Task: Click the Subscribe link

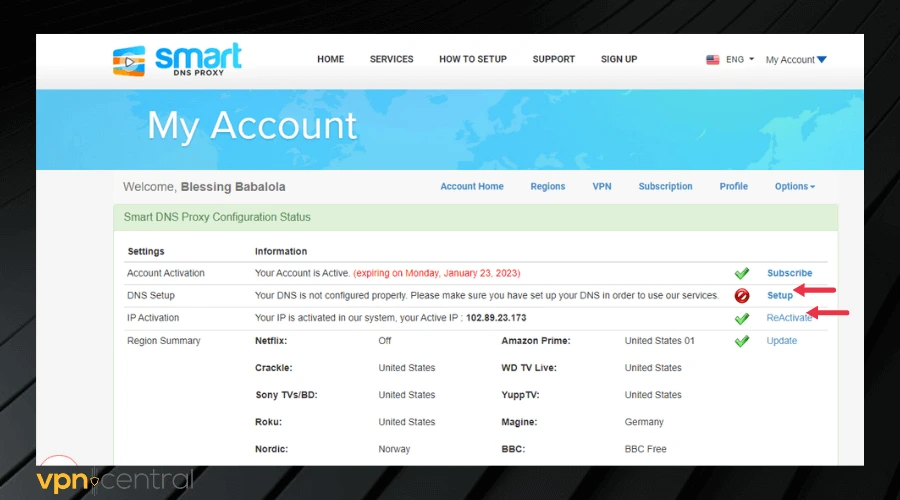Action: coord(789,273)
